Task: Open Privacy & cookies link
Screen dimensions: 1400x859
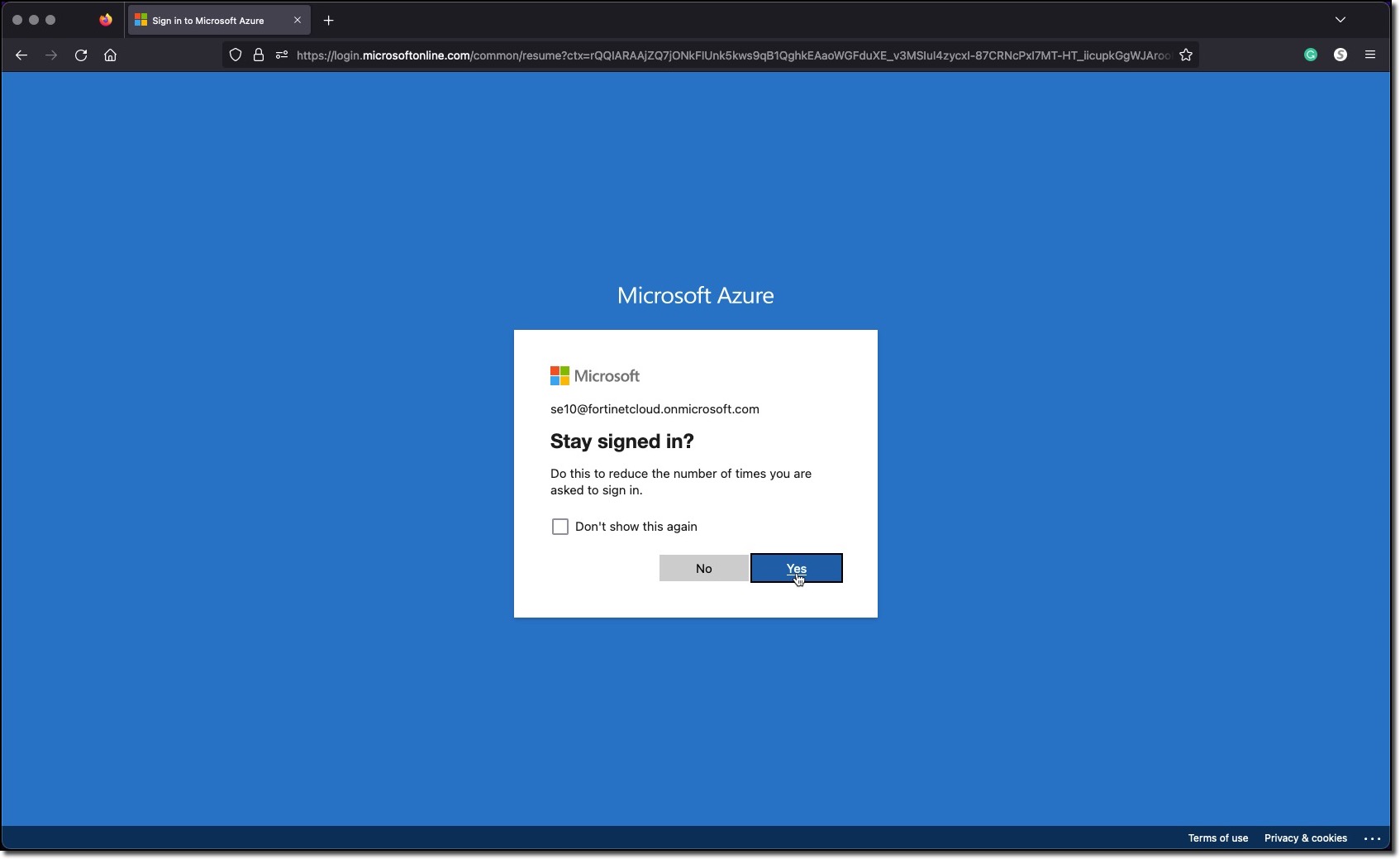Action: (1305, 838)
